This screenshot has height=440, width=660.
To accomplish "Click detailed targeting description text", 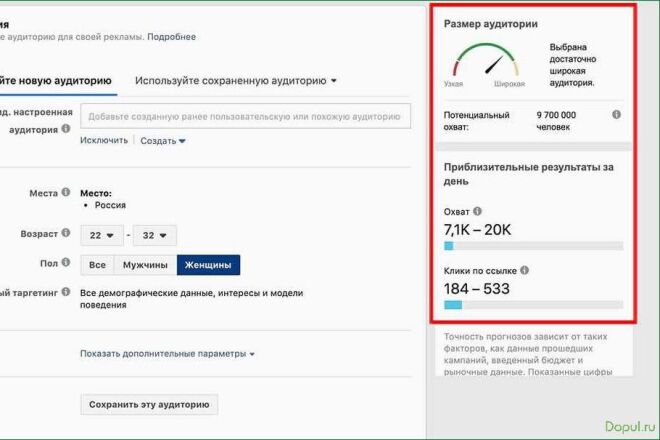I will [x=192, y=299].
